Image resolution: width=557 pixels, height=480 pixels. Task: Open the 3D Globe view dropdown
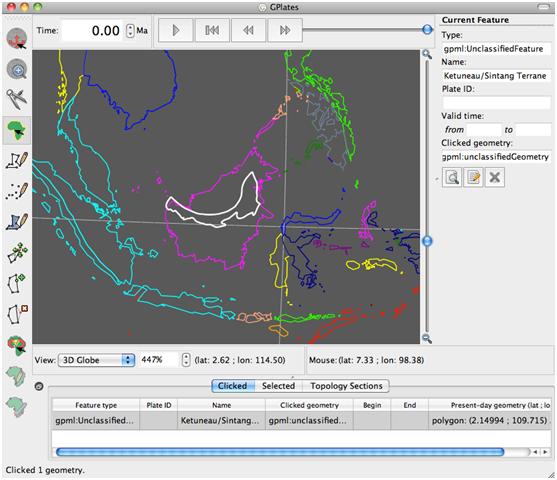[x=96, y=360]
